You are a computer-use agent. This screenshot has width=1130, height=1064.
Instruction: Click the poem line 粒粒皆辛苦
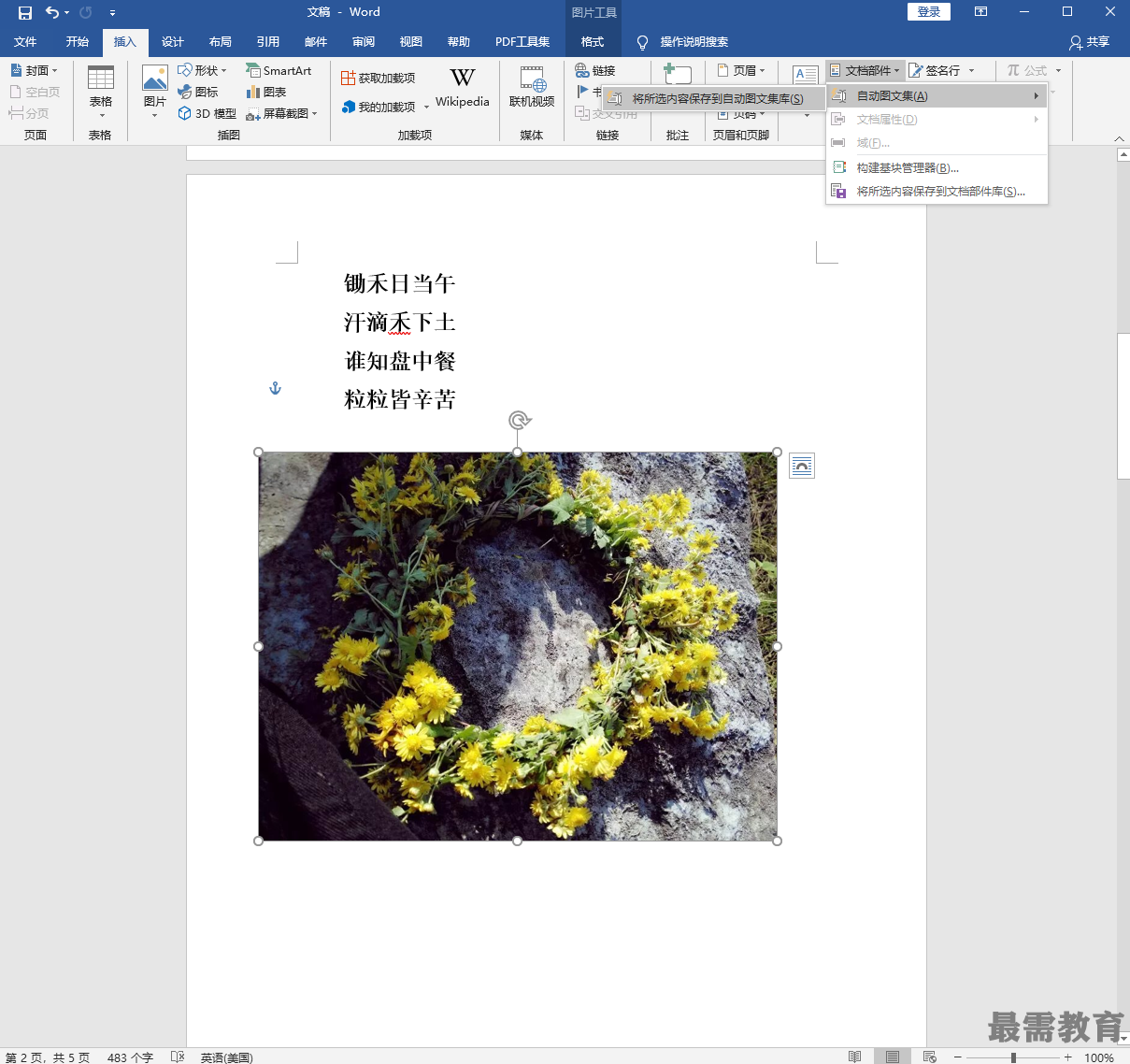pyautogui.click(x=400, y=399)
